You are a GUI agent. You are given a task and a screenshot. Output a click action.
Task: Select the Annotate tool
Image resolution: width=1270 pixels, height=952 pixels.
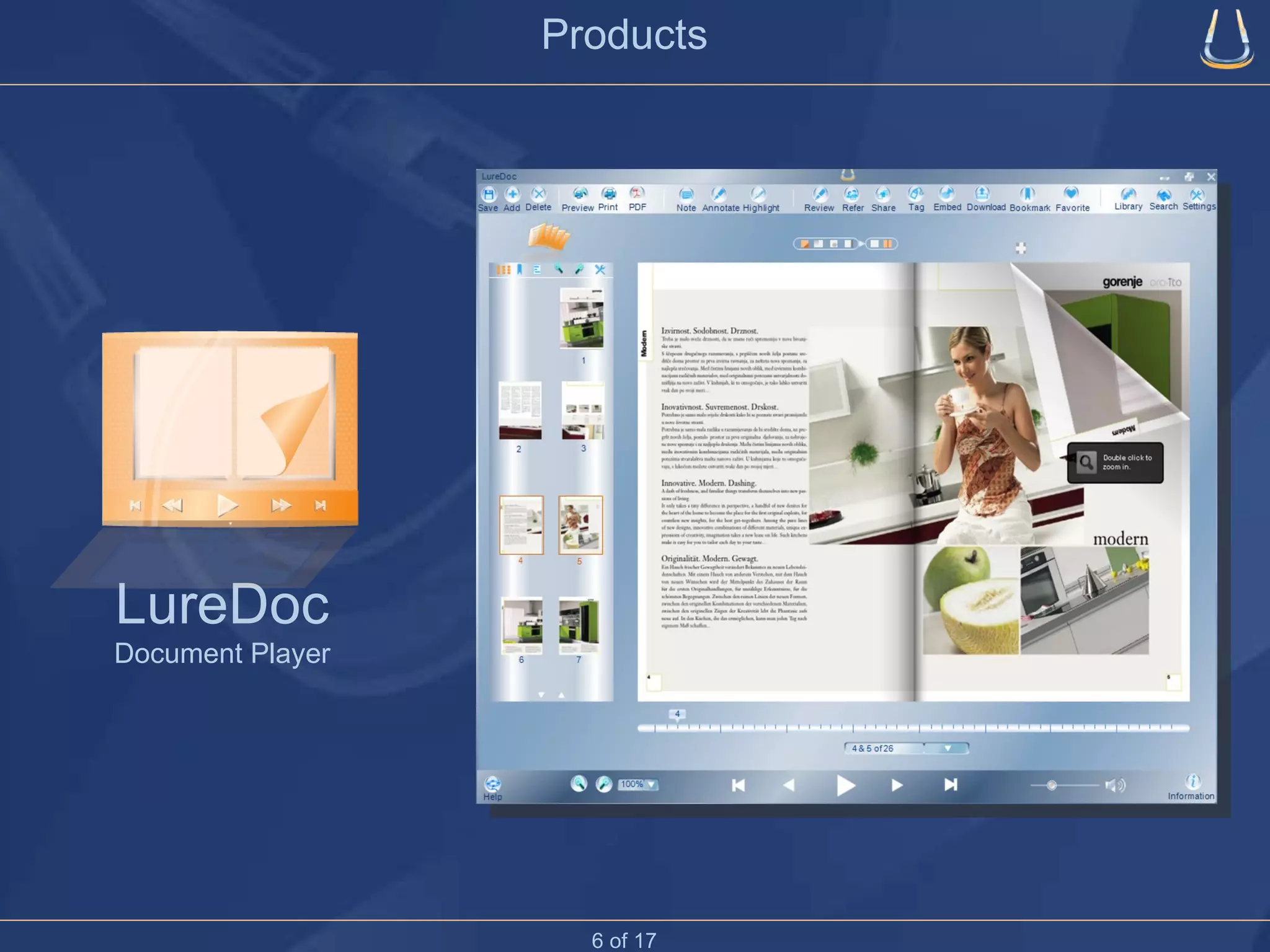pyautogui.click(x=719, y=195)
